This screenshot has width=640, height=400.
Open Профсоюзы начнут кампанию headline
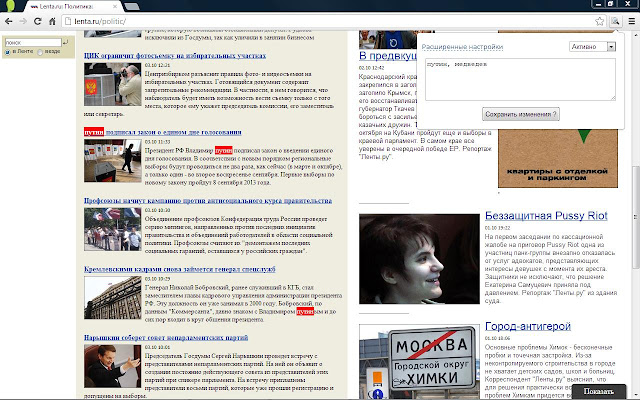click(208, 201)
